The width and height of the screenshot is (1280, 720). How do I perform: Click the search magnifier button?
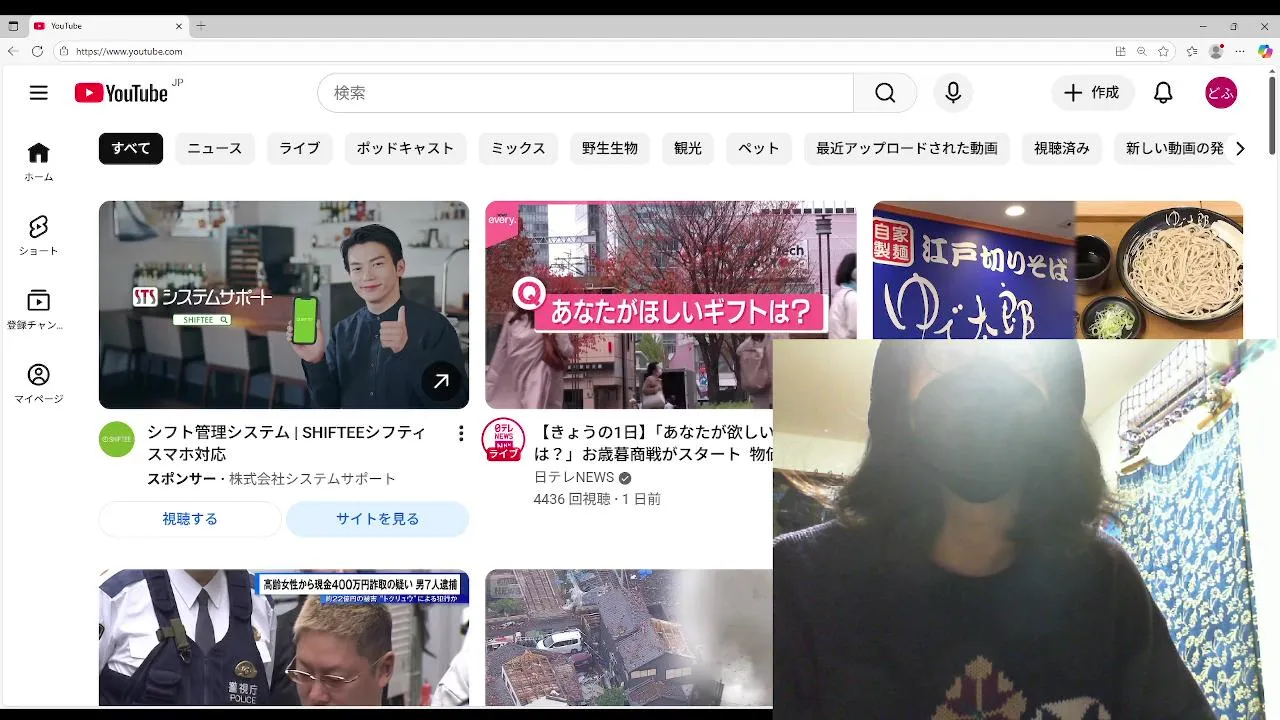pos(885,93)
